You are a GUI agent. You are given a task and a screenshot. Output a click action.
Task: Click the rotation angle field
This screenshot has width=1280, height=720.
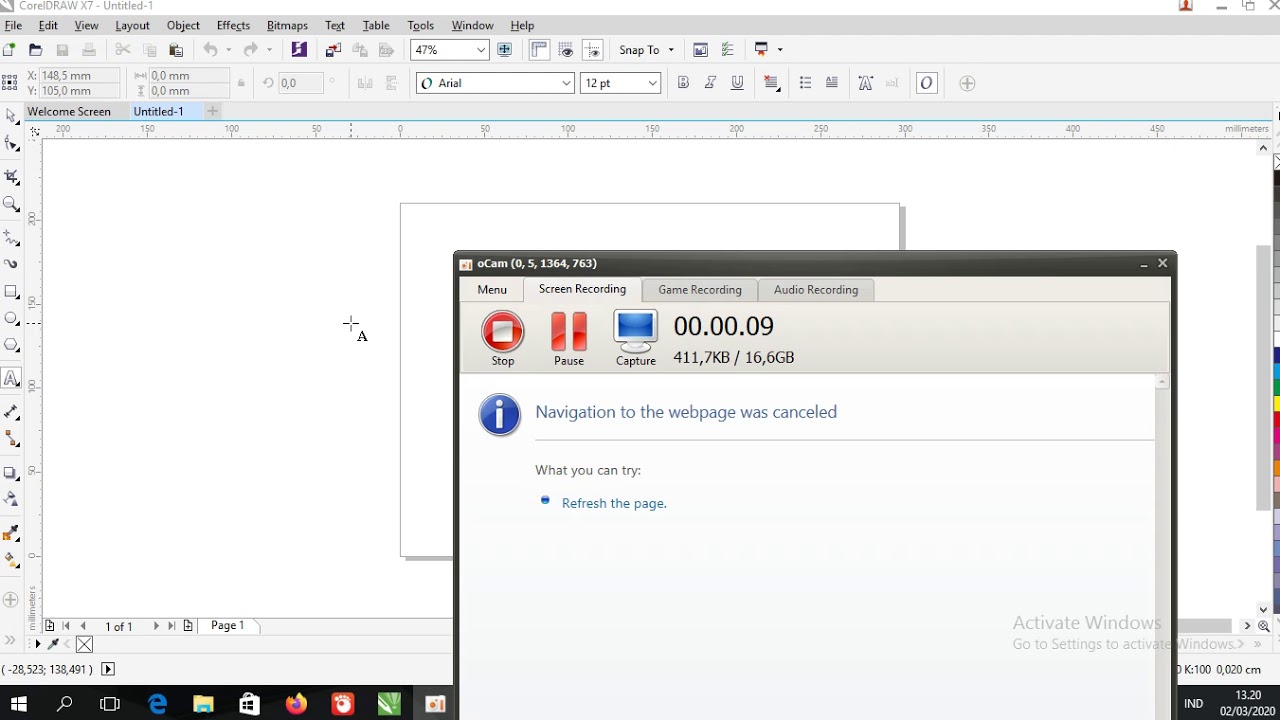tap(300, 83)
